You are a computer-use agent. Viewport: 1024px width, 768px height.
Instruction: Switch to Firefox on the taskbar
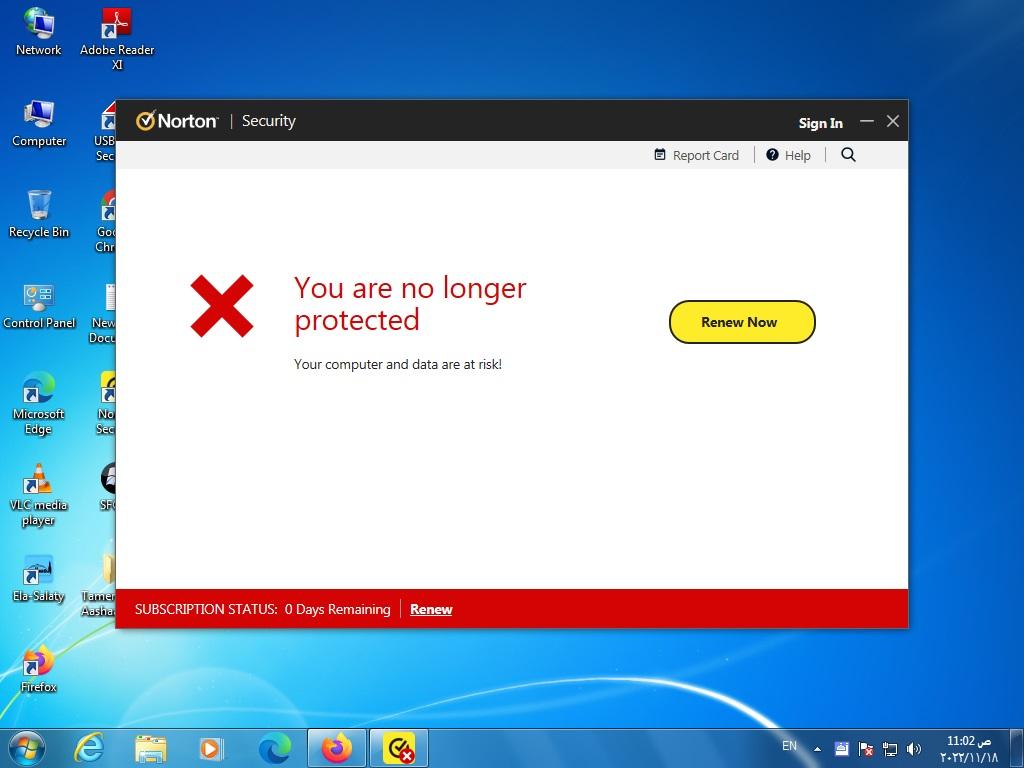click(x=337, y=748)
